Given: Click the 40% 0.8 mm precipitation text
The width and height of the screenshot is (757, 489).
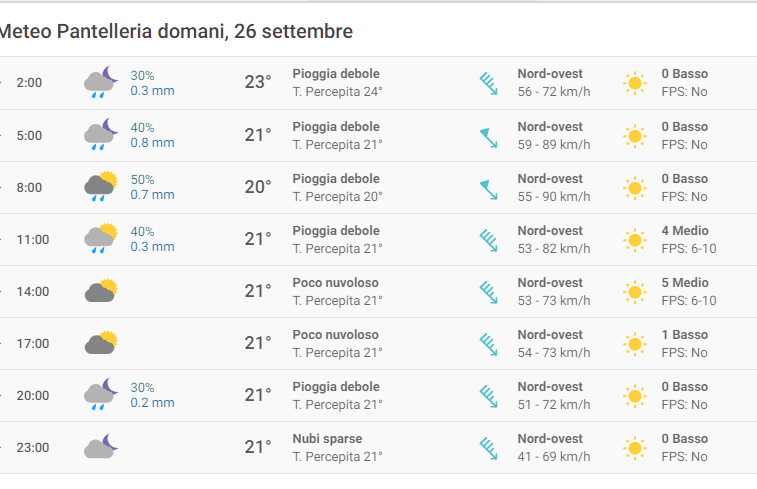Looking at the screenshot, I should [x=152, y=135].
